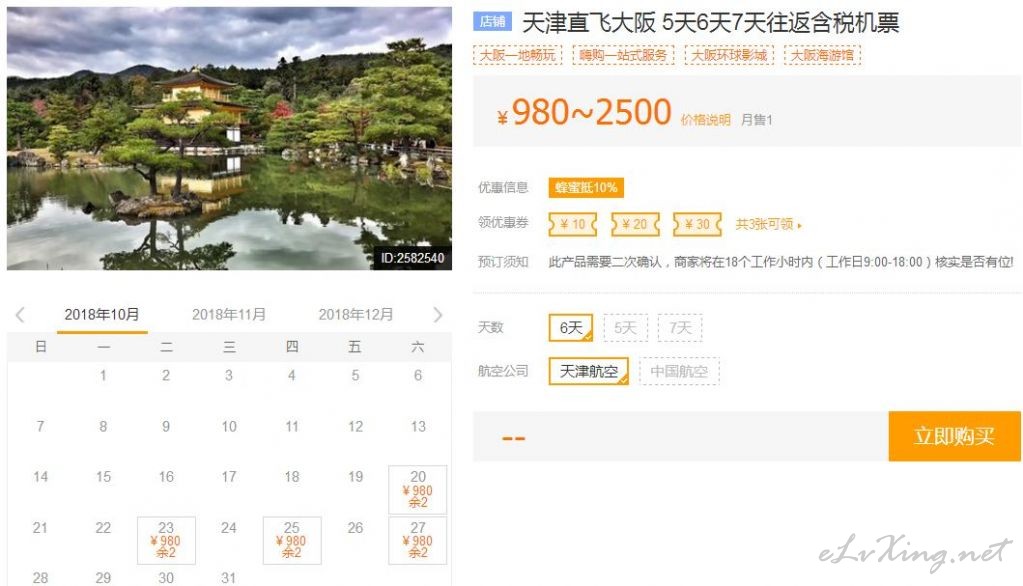Viewport: 1023px width, 586px height.
Task: Click the 大阪一地畅玩 tag
Action: [517, 55]
